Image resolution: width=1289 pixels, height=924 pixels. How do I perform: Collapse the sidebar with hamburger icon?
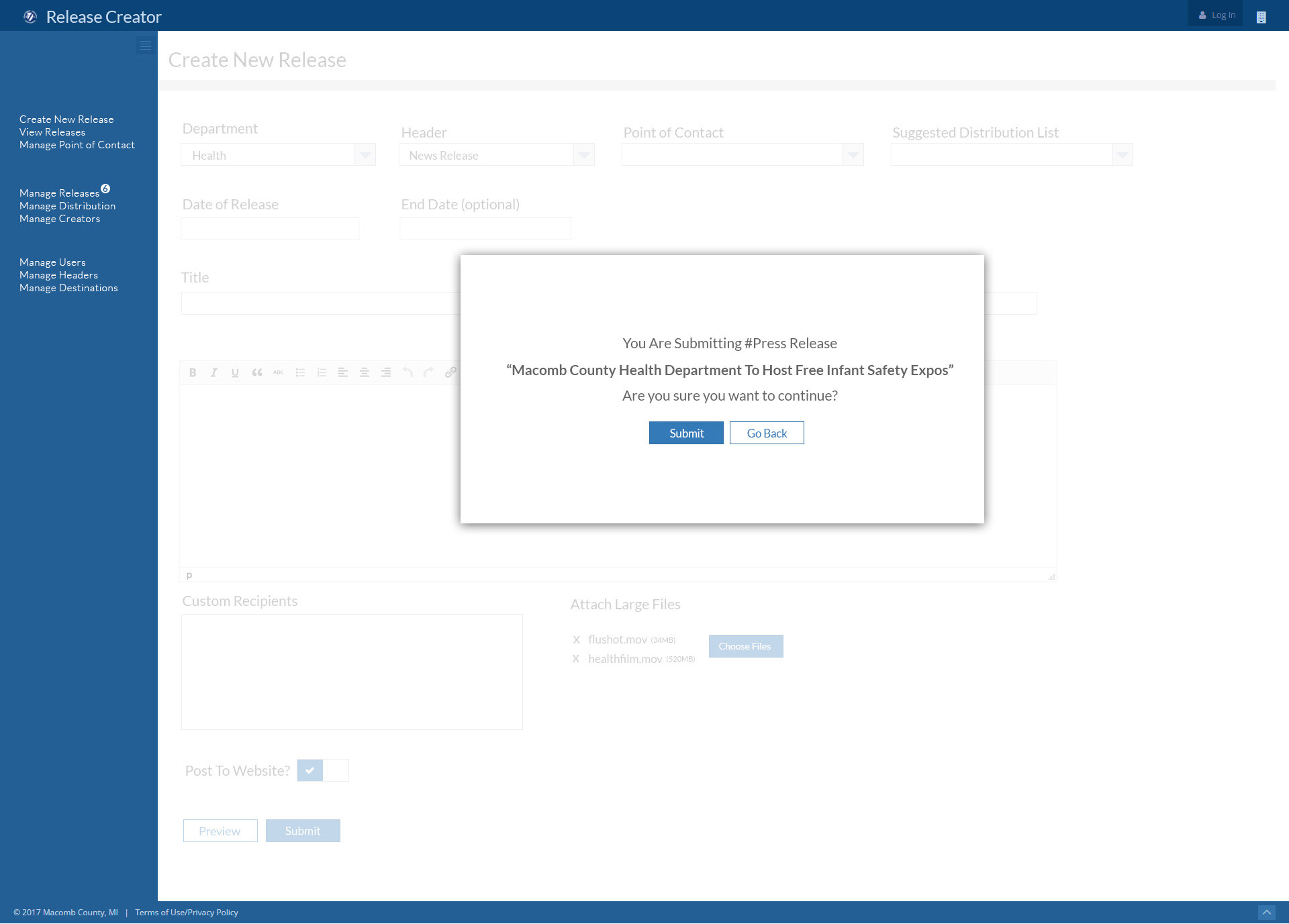[x=146, y=46]
